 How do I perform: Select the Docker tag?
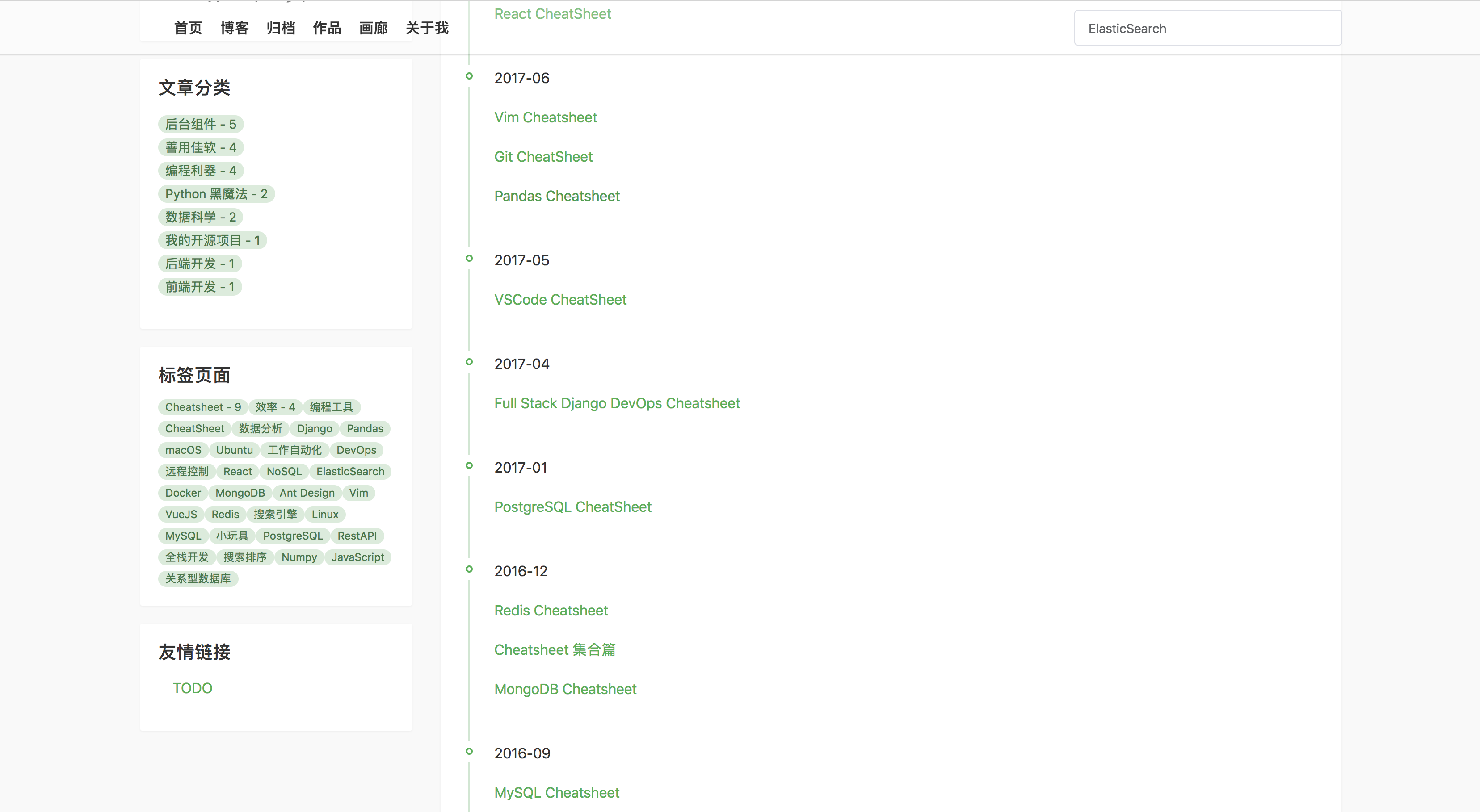[x=182, y=493]
